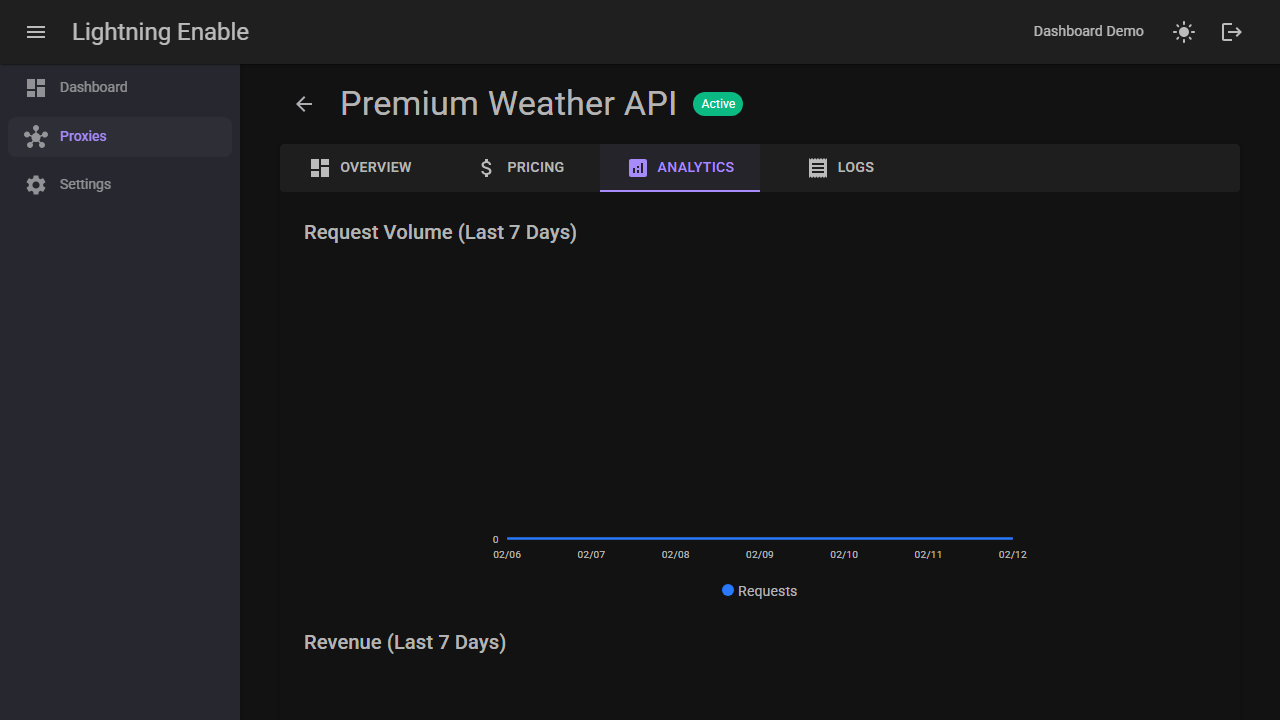Viewport: 1280px width, 720px height.
Task: Click the Proxies network hub icon
Action: (x=36, y=136)
